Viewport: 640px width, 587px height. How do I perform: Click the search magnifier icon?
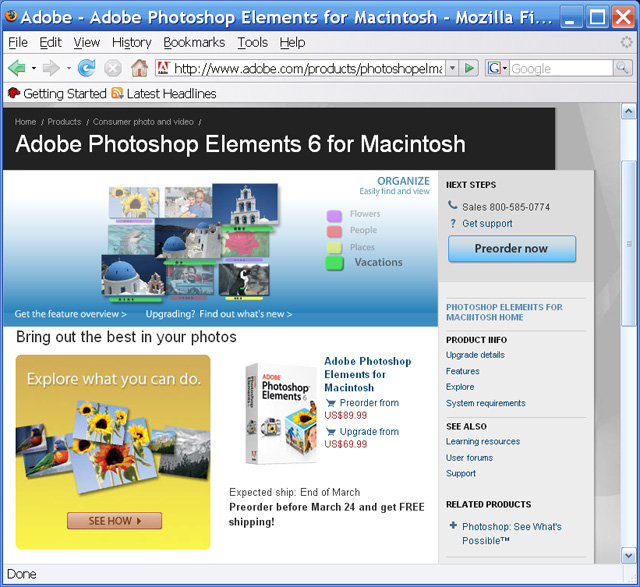tap(622, 68)
